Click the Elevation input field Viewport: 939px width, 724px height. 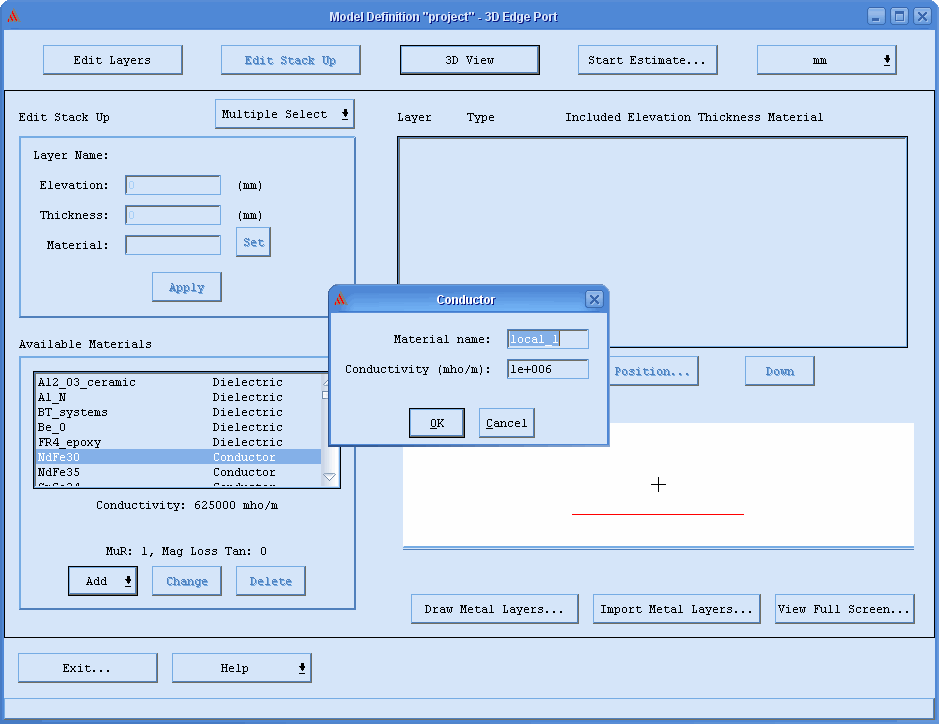(173, 185)
